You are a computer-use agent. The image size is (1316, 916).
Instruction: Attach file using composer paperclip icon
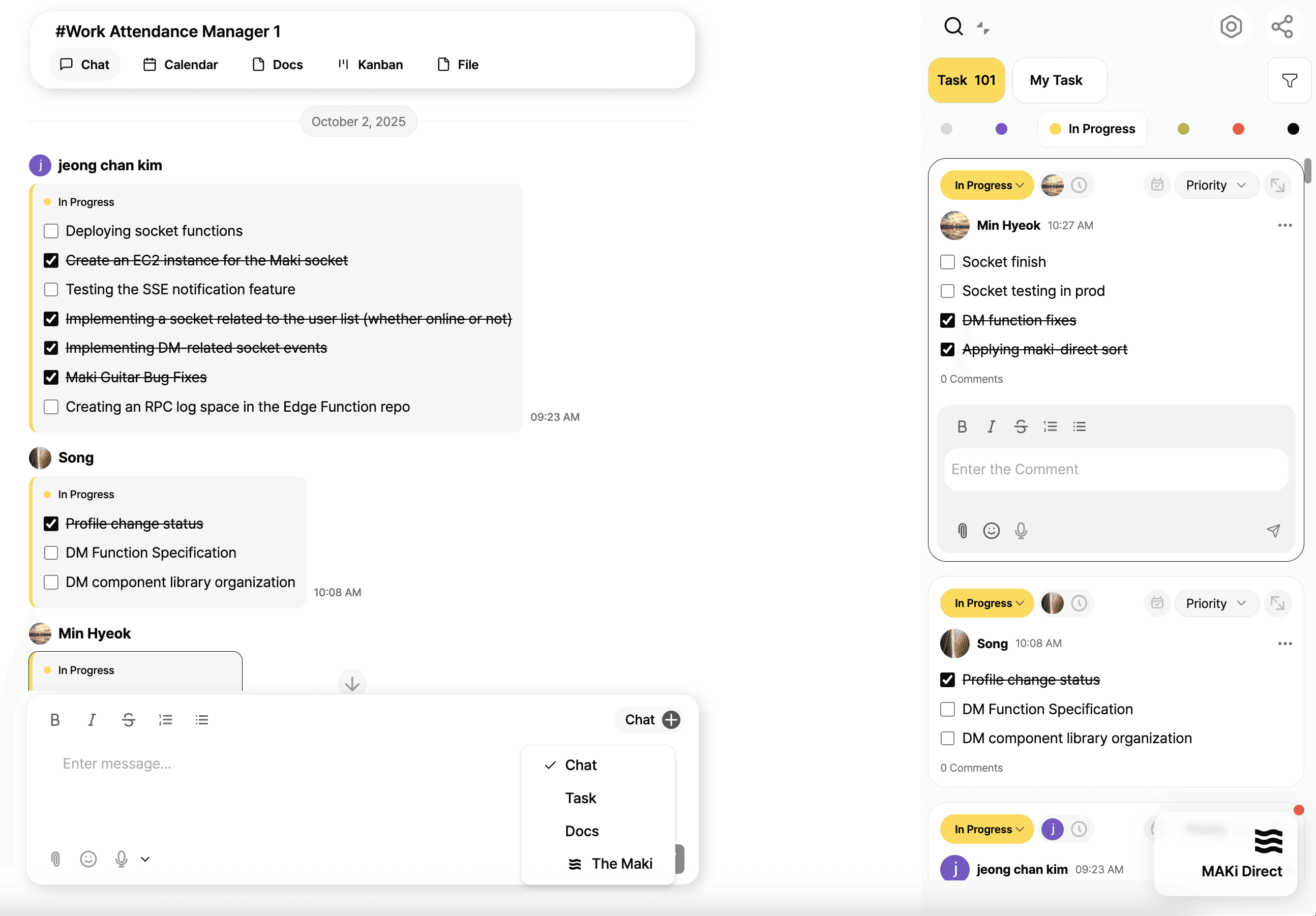55,858
